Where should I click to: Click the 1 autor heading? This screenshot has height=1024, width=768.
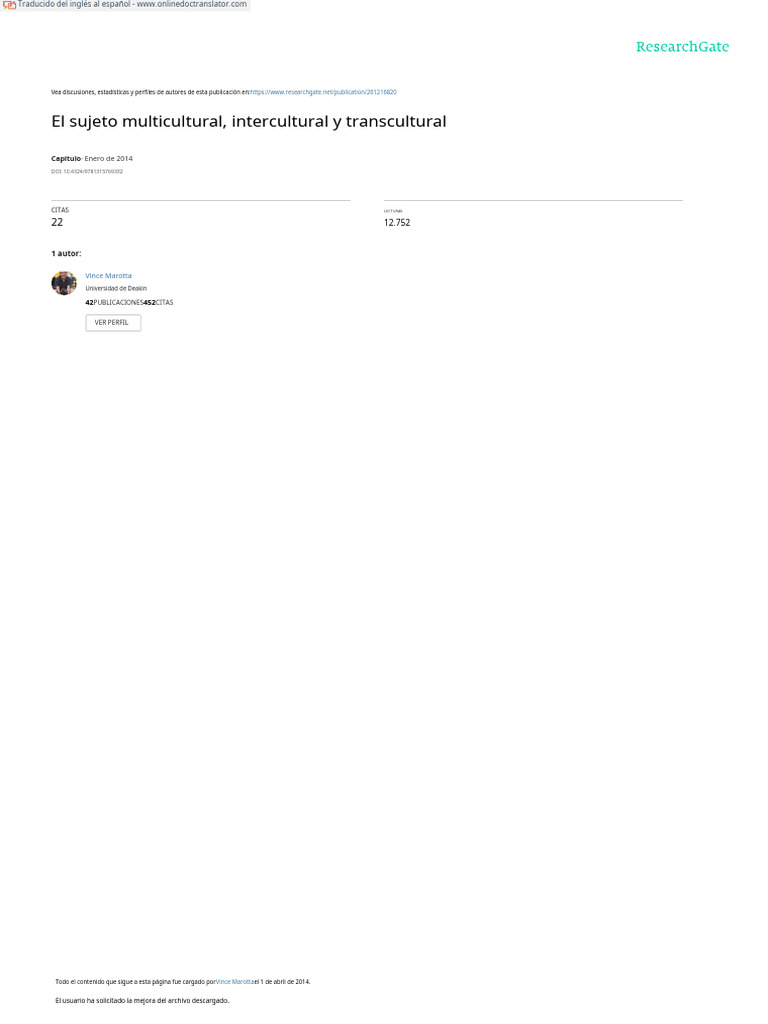coord(66,253)
